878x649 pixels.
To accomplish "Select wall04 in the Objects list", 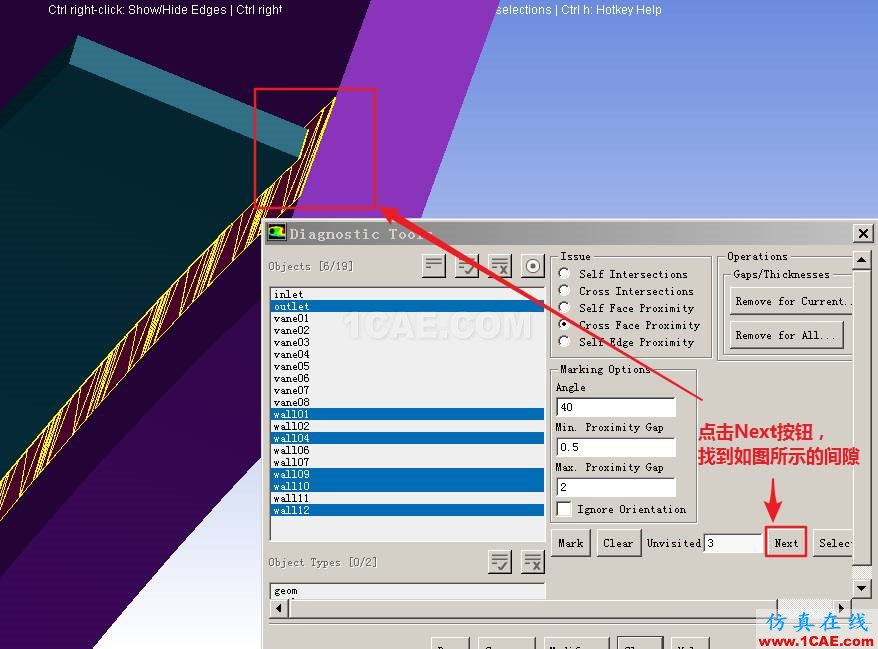I will tap(407, 438).
